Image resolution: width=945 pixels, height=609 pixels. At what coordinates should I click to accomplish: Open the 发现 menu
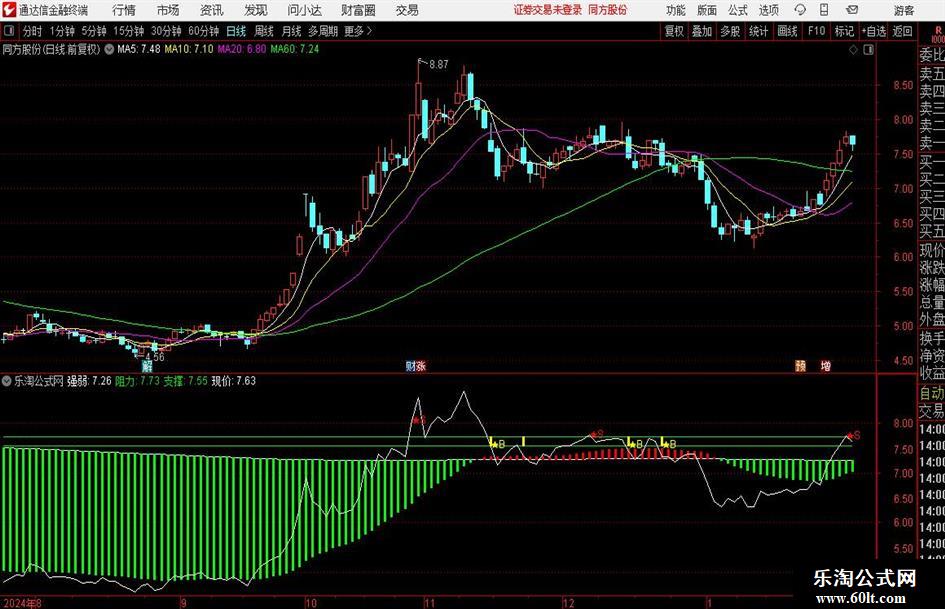[256, 10]
